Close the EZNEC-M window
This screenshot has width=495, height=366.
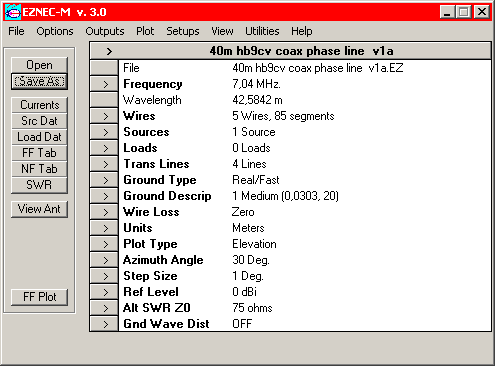tap(482, 12)
